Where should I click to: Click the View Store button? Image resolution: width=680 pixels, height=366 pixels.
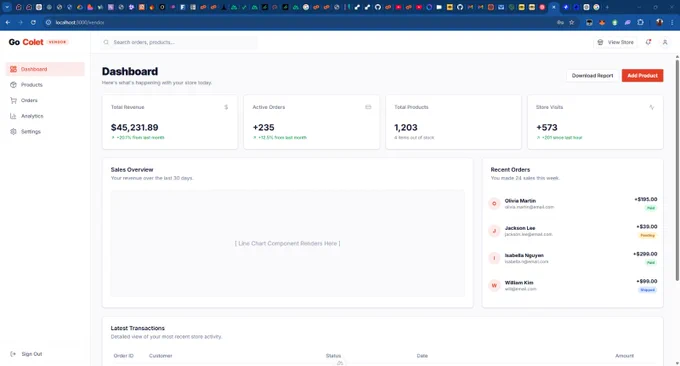[615, 42]
